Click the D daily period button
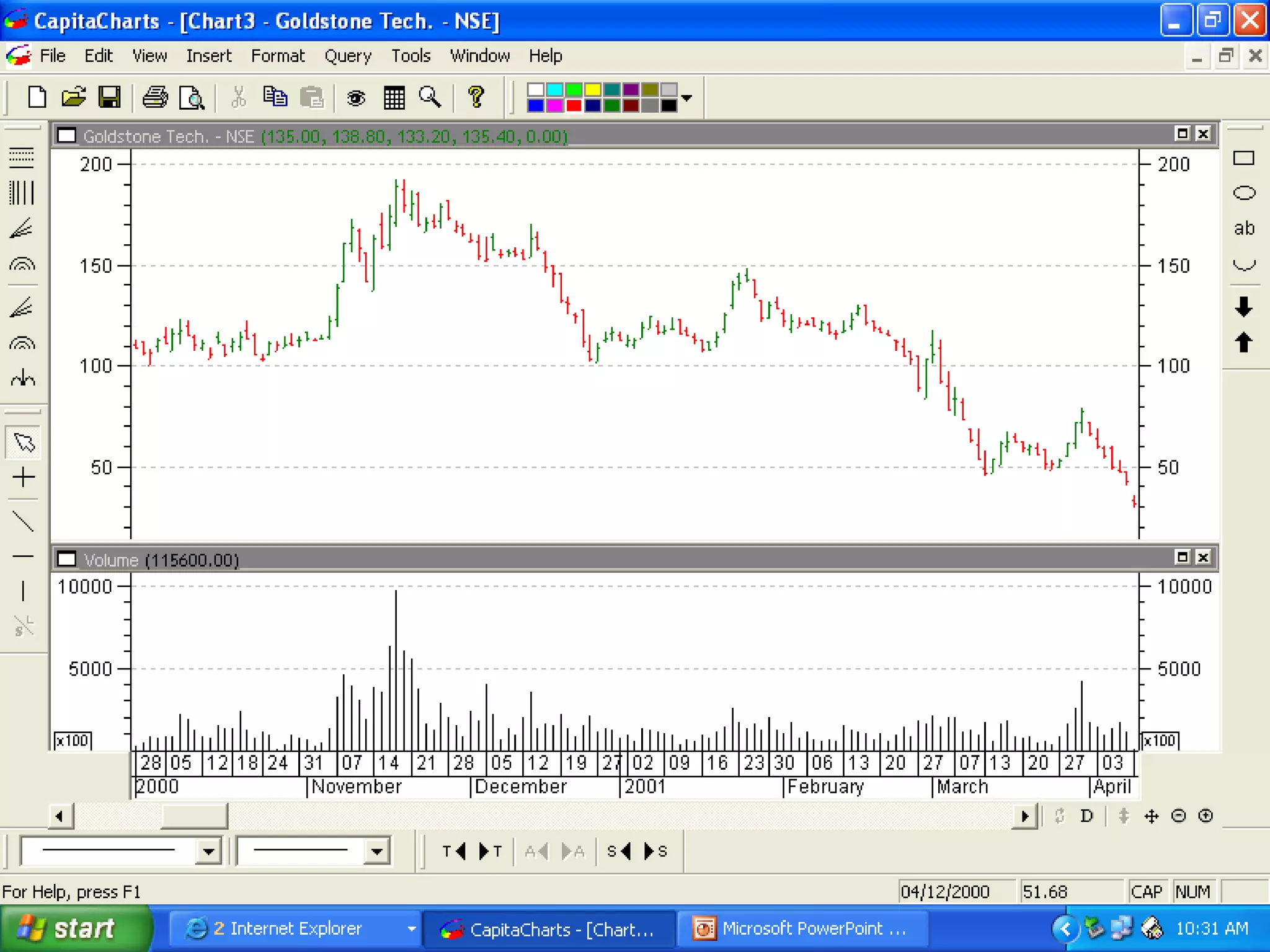 coord(1086,816)
